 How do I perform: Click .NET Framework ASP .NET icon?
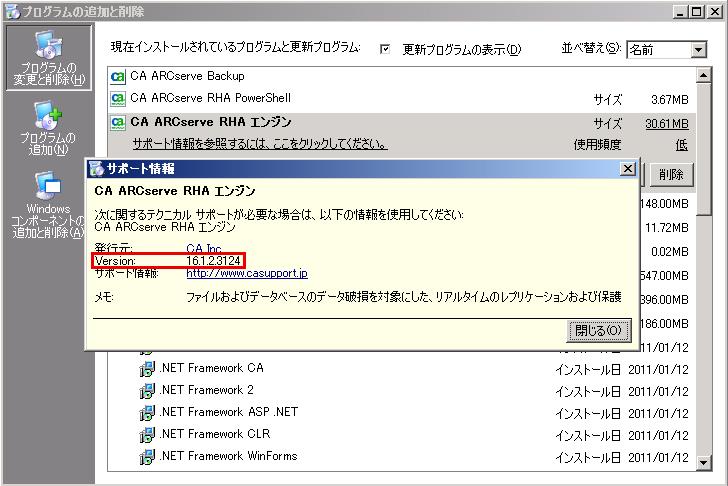coord(147,413)
